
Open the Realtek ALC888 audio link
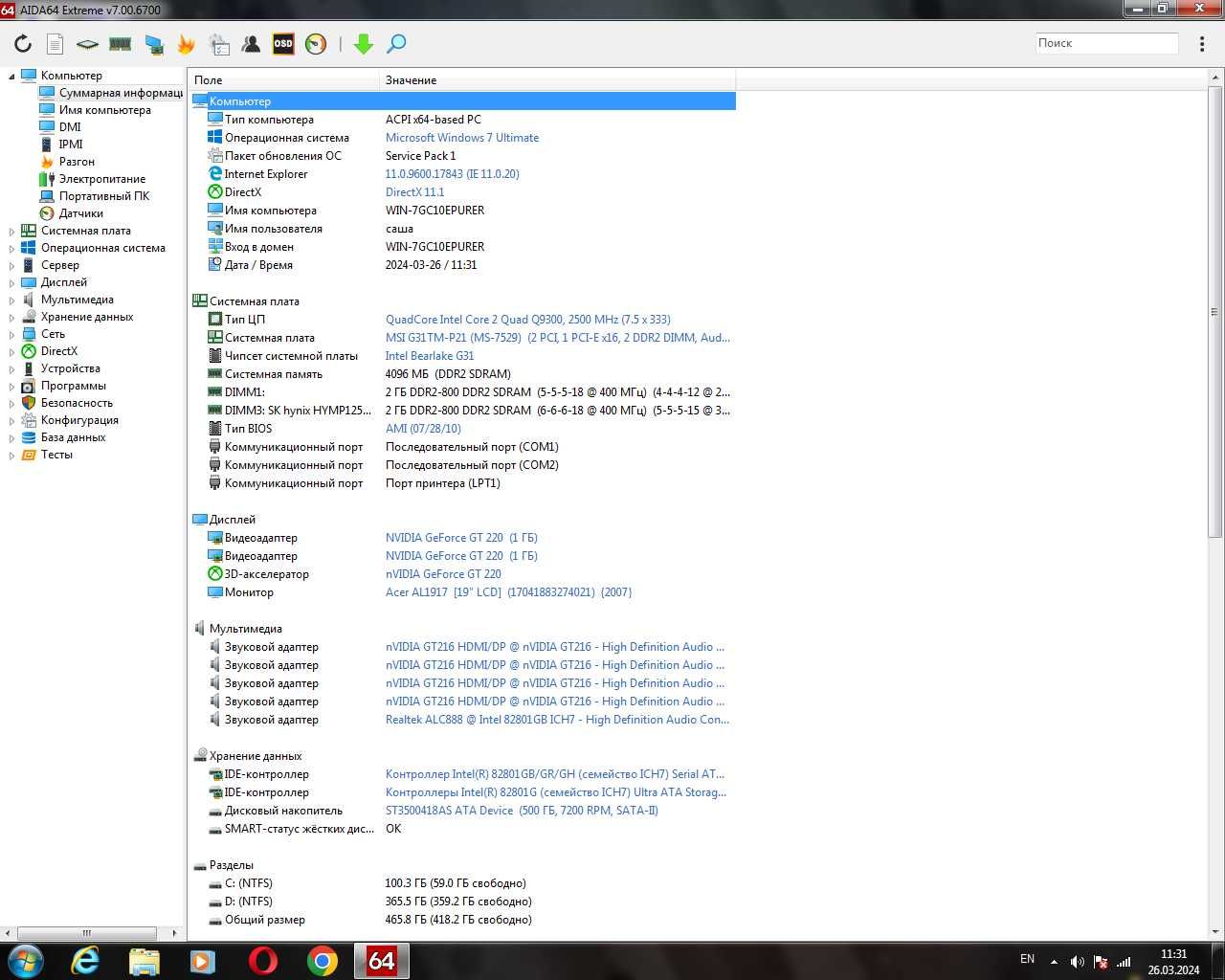coord(557,720)
